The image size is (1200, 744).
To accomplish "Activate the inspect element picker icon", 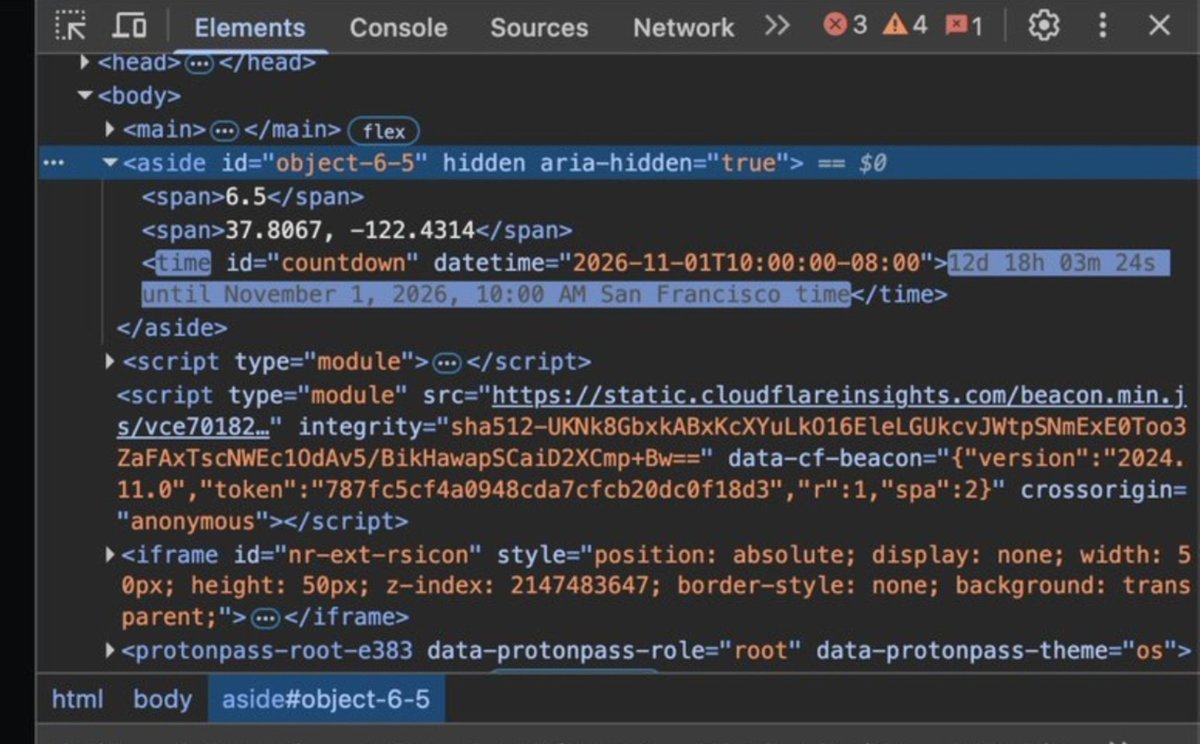I will point(70,26).
